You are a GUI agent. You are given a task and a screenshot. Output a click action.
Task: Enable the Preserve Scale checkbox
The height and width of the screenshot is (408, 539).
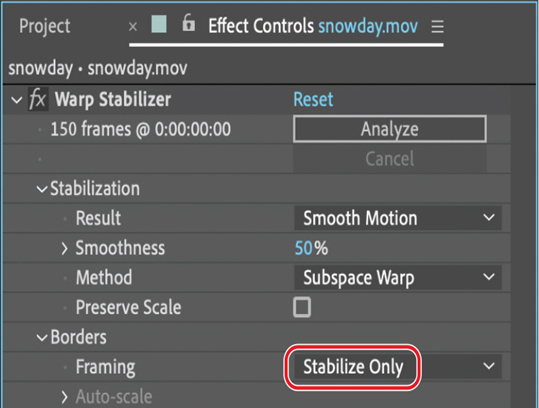pos(302,307)
